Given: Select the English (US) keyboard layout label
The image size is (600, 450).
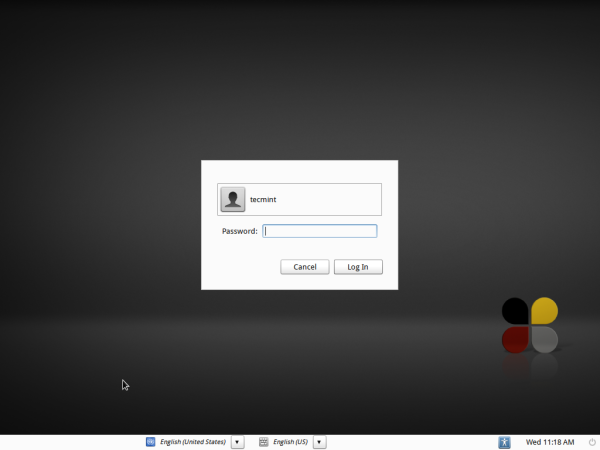Looking at the screenshot, I should (x=290, y=442).
